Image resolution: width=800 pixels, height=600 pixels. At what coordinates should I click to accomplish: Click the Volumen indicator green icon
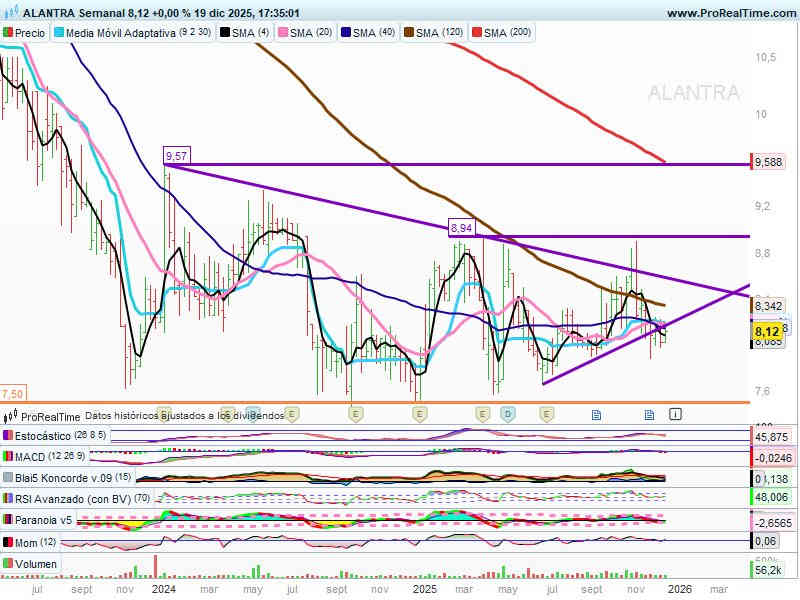[x=9, y=564]
